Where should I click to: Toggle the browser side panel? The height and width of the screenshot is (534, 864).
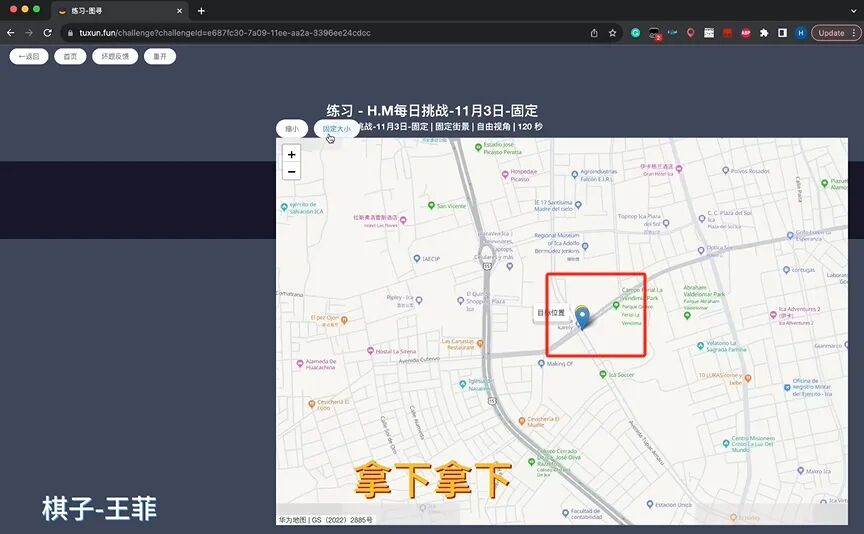[x=782, y=33]
